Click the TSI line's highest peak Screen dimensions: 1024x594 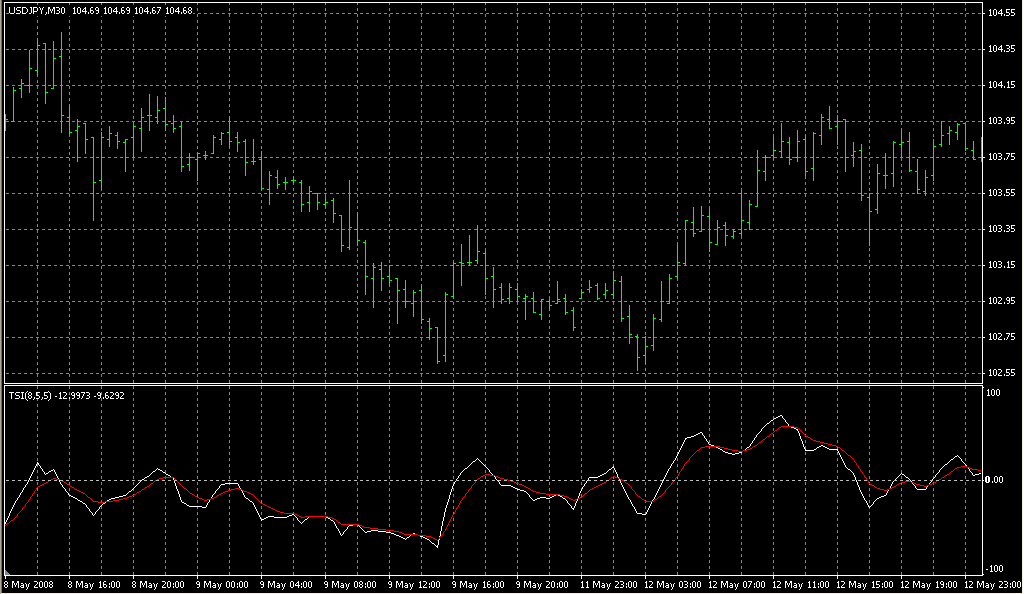tap(781, 416)
